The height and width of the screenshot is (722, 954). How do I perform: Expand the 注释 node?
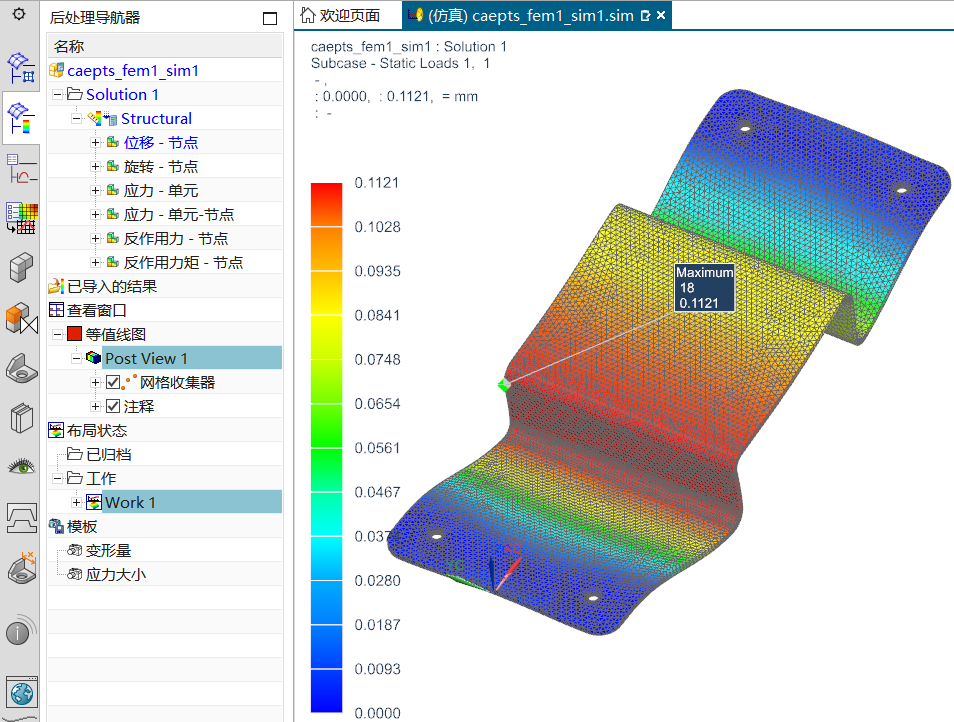tap(95, 406)
